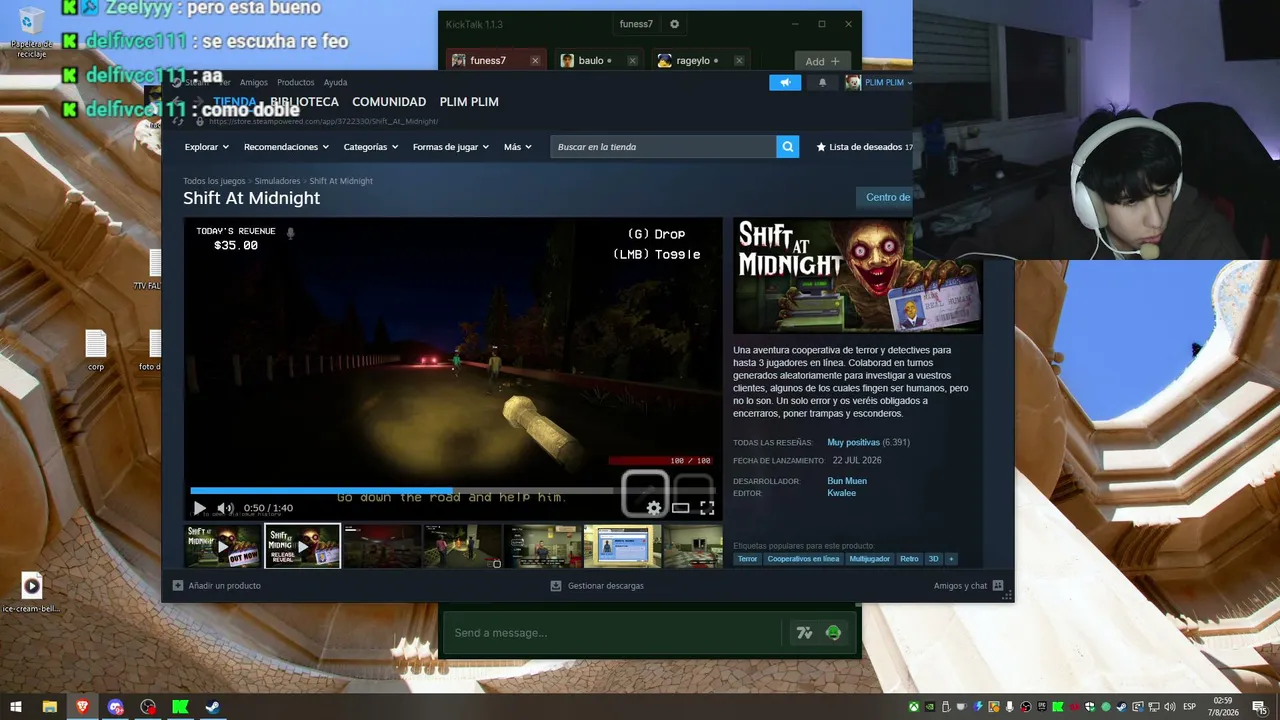
Task: Click Add chatroom button in KickTalk
Action: [x=823, y=61]
